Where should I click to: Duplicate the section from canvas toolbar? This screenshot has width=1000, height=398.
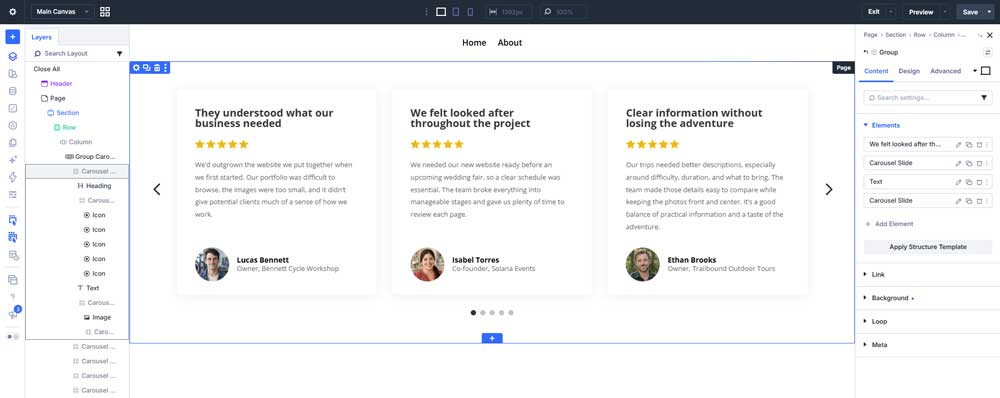pyautogui.click(x=146, y=68)
